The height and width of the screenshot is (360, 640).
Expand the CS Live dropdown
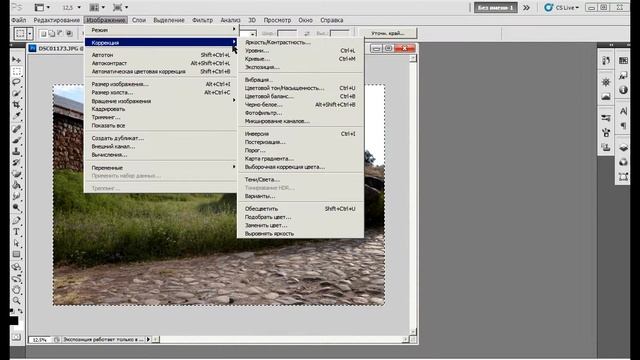562,7
